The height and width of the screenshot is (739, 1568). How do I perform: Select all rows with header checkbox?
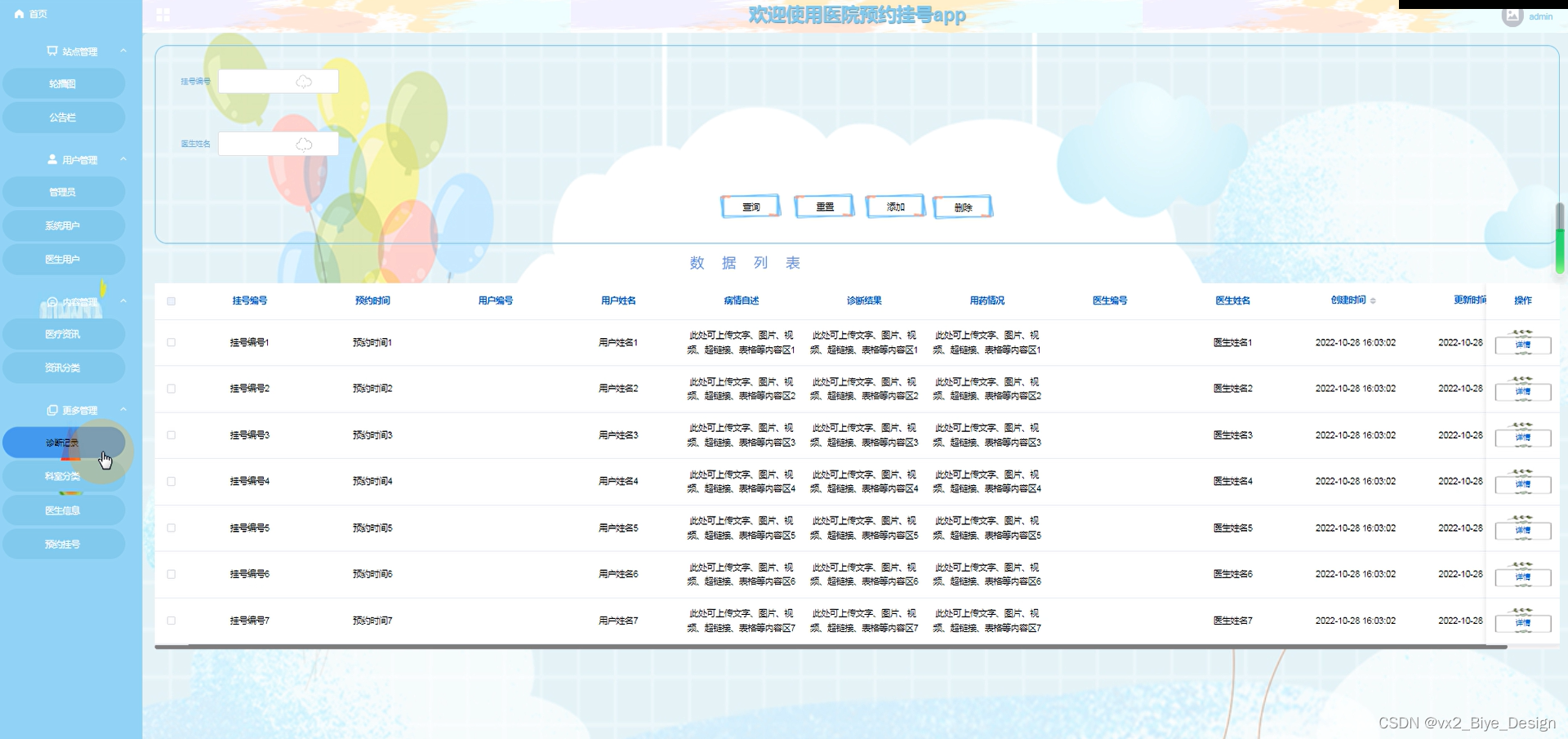click(x=171, y=300)
